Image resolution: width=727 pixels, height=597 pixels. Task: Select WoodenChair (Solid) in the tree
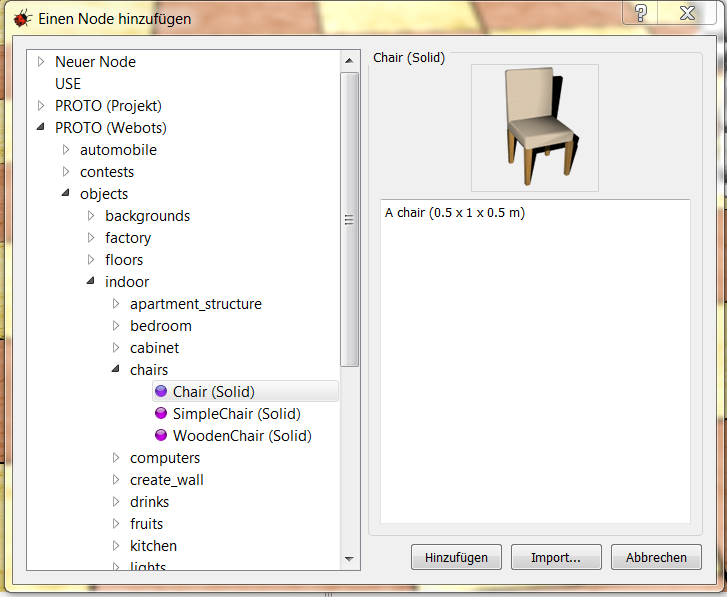pyautogui.click(x=242, y=436)
